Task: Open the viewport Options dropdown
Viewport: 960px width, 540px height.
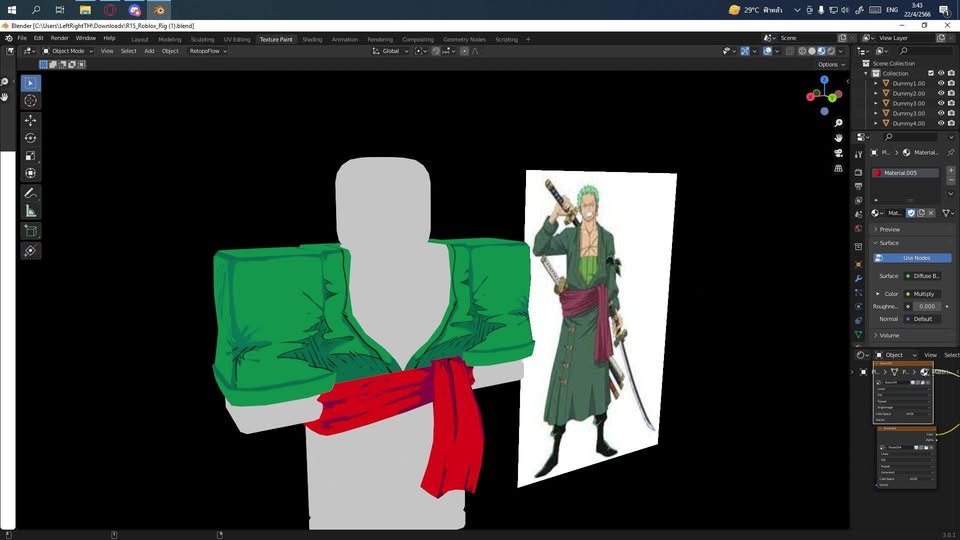Action: tap(831, 64)
